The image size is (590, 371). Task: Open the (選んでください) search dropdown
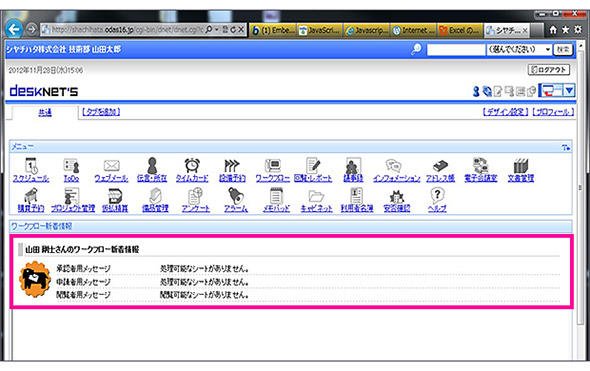pyautogui.click(x=519, y=49)
